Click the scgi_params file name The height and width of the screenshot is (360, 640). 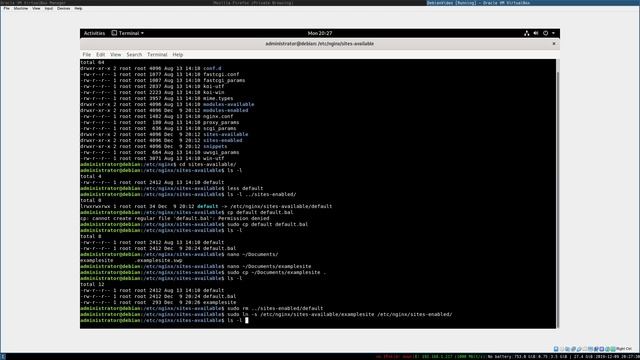click(x=220, y=128)
